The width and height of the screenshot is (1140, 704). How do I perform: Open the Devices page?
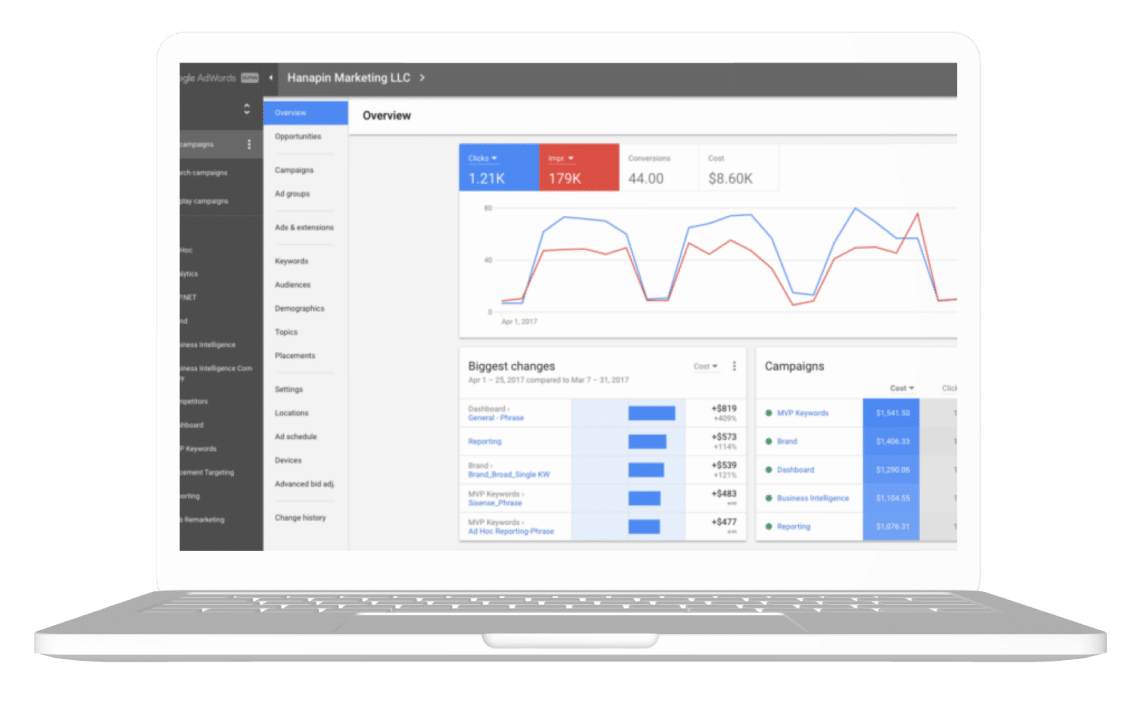[x=288, y=460]
